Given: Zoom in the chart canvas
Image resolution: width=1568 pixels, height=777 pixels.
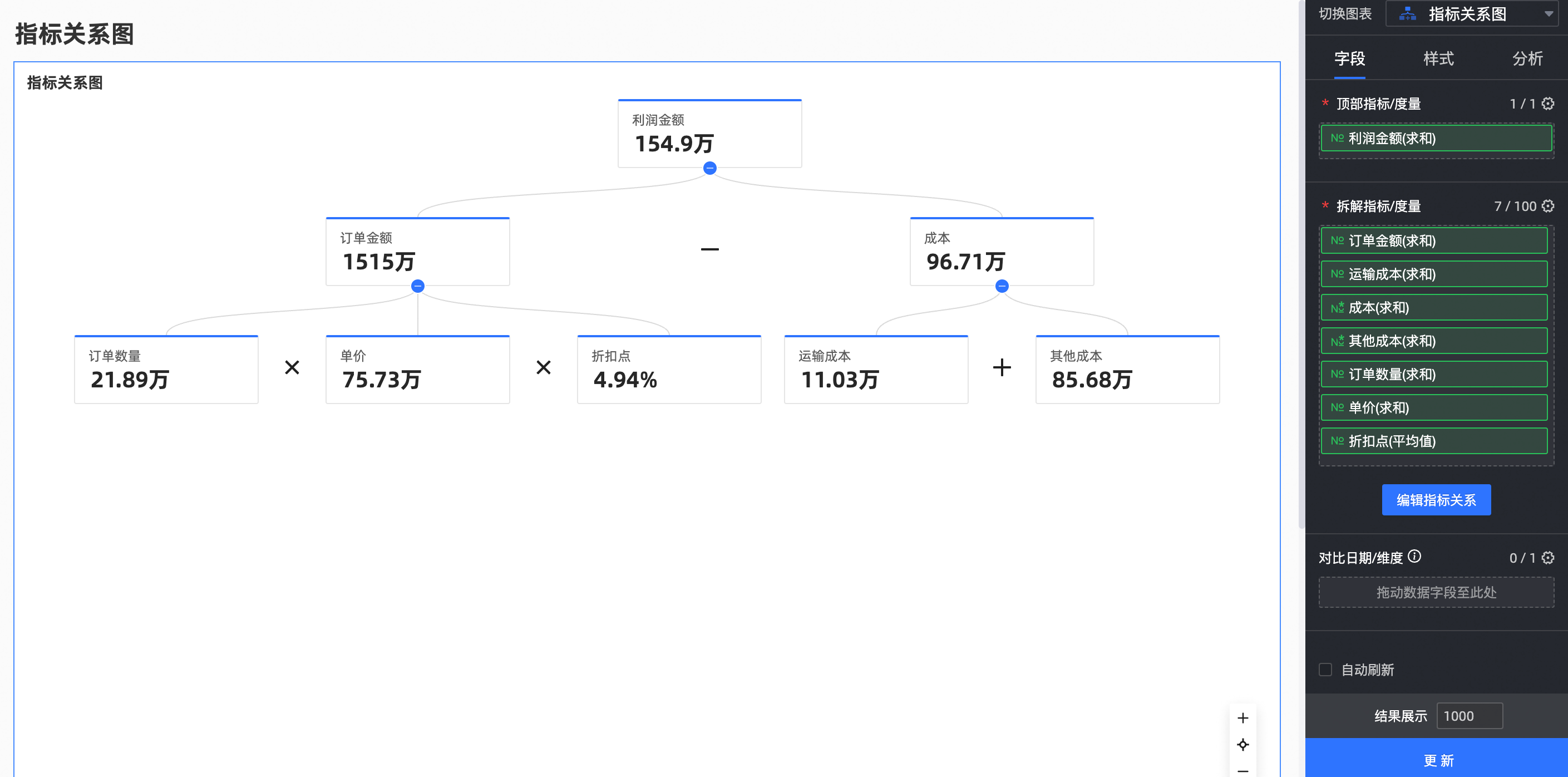Looking at the screenshot, I should [x=1242, y=718].
